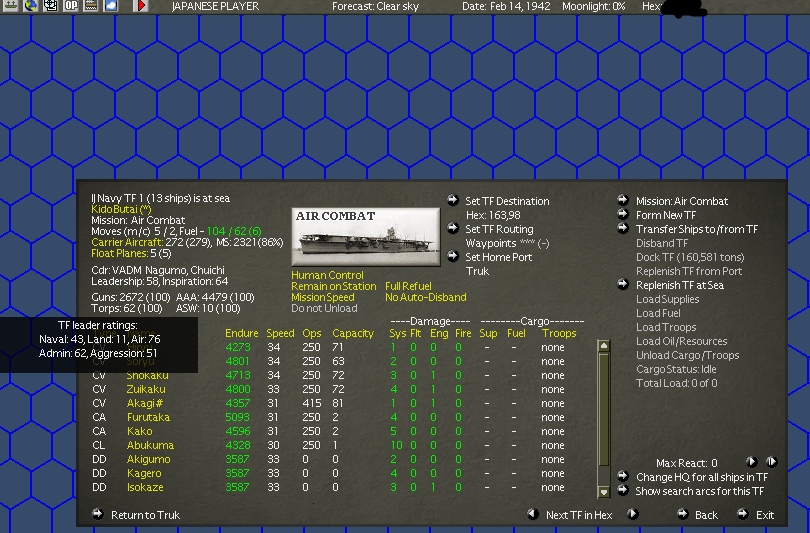Click Replenish TF from Port option

[x=689, y=271]
